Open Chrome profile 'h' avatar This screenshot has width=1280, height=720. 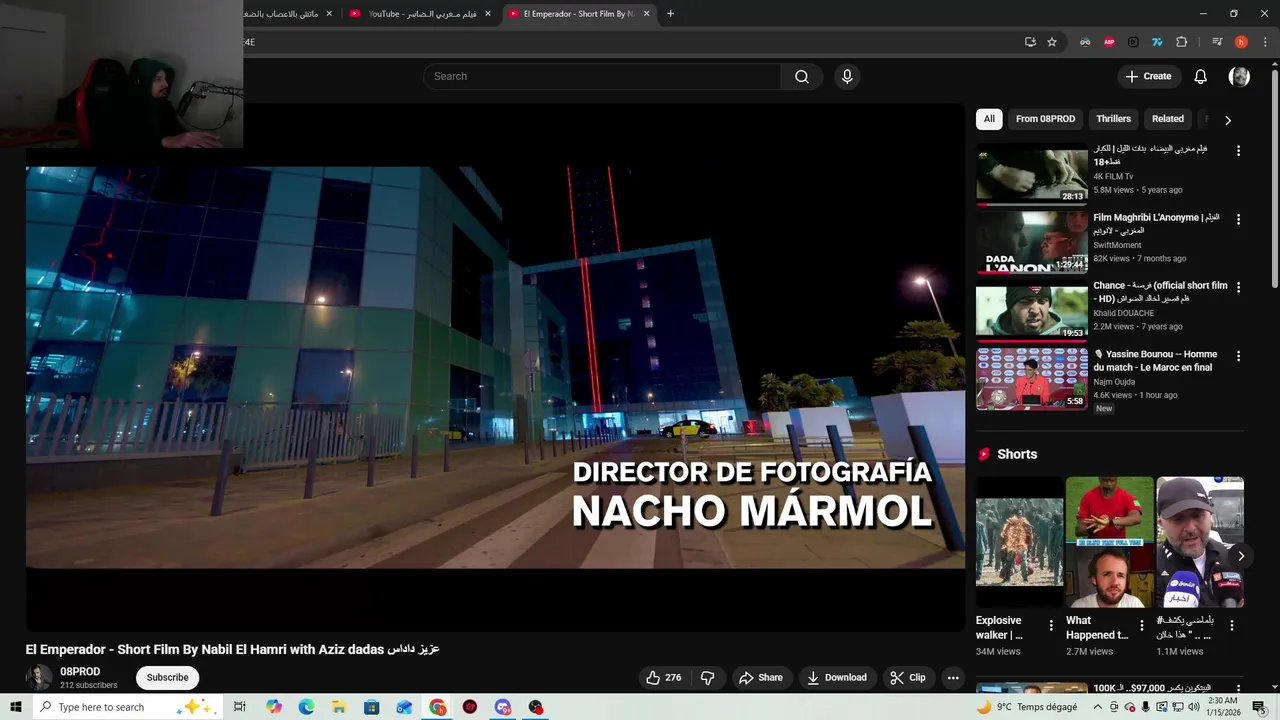[x=1241, y=42]
